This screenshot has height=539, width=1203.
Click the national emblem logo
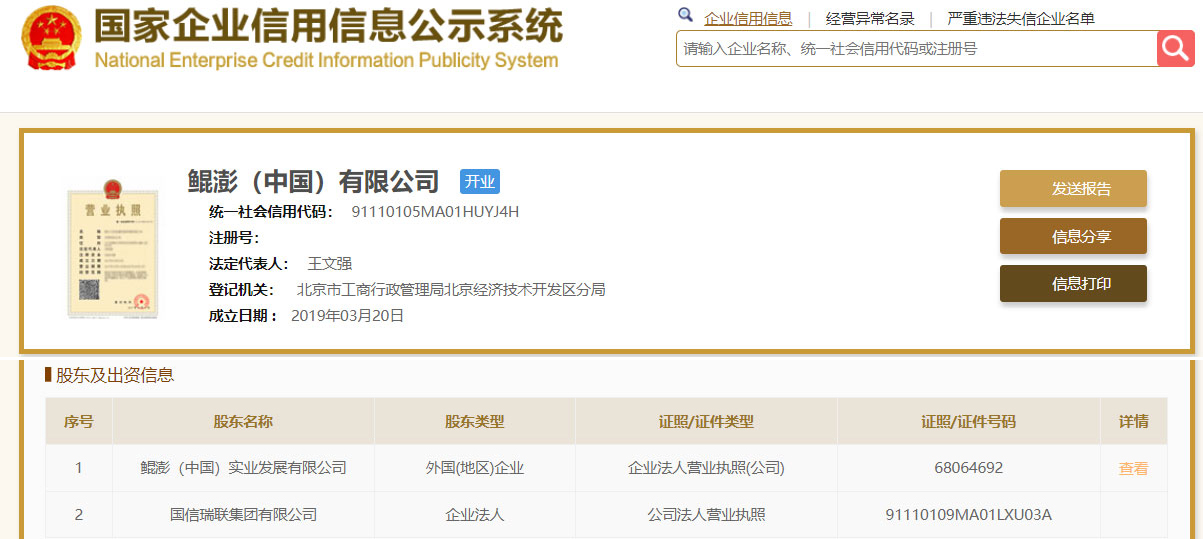[52, 37]
